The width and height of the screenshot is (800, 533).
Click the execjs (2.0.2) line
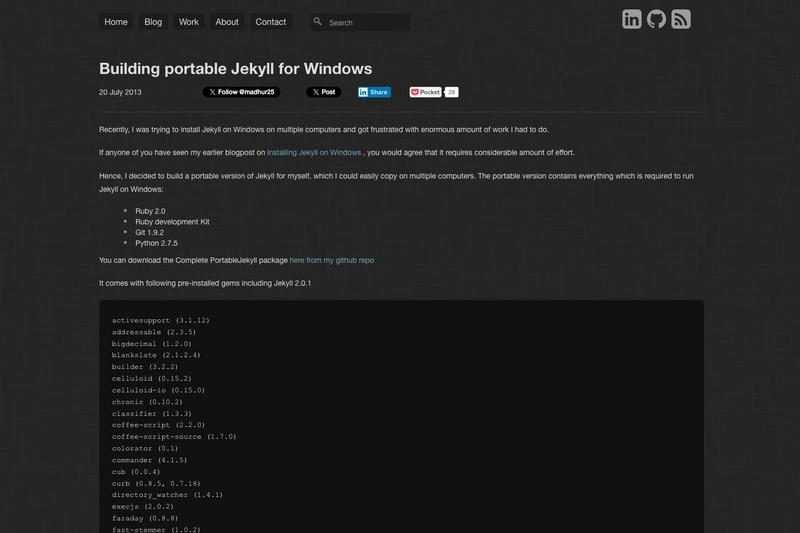point(143,506)
